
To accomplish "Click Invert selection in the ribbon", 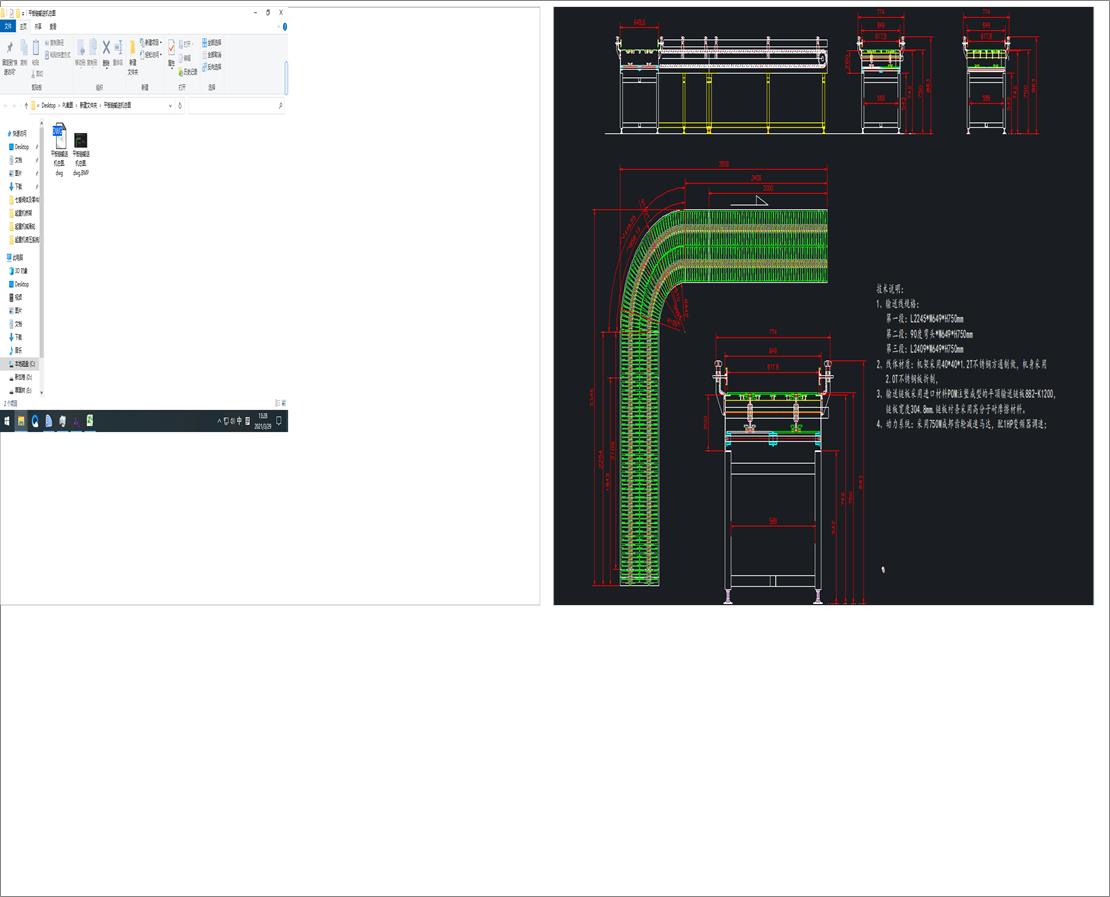I will 213,66.
